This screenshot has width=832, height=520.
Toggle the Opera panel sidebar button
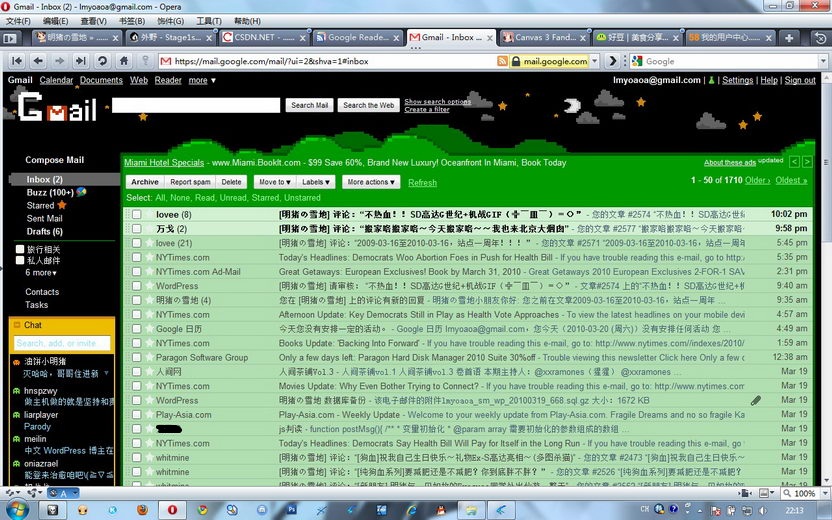click(10, 38)
